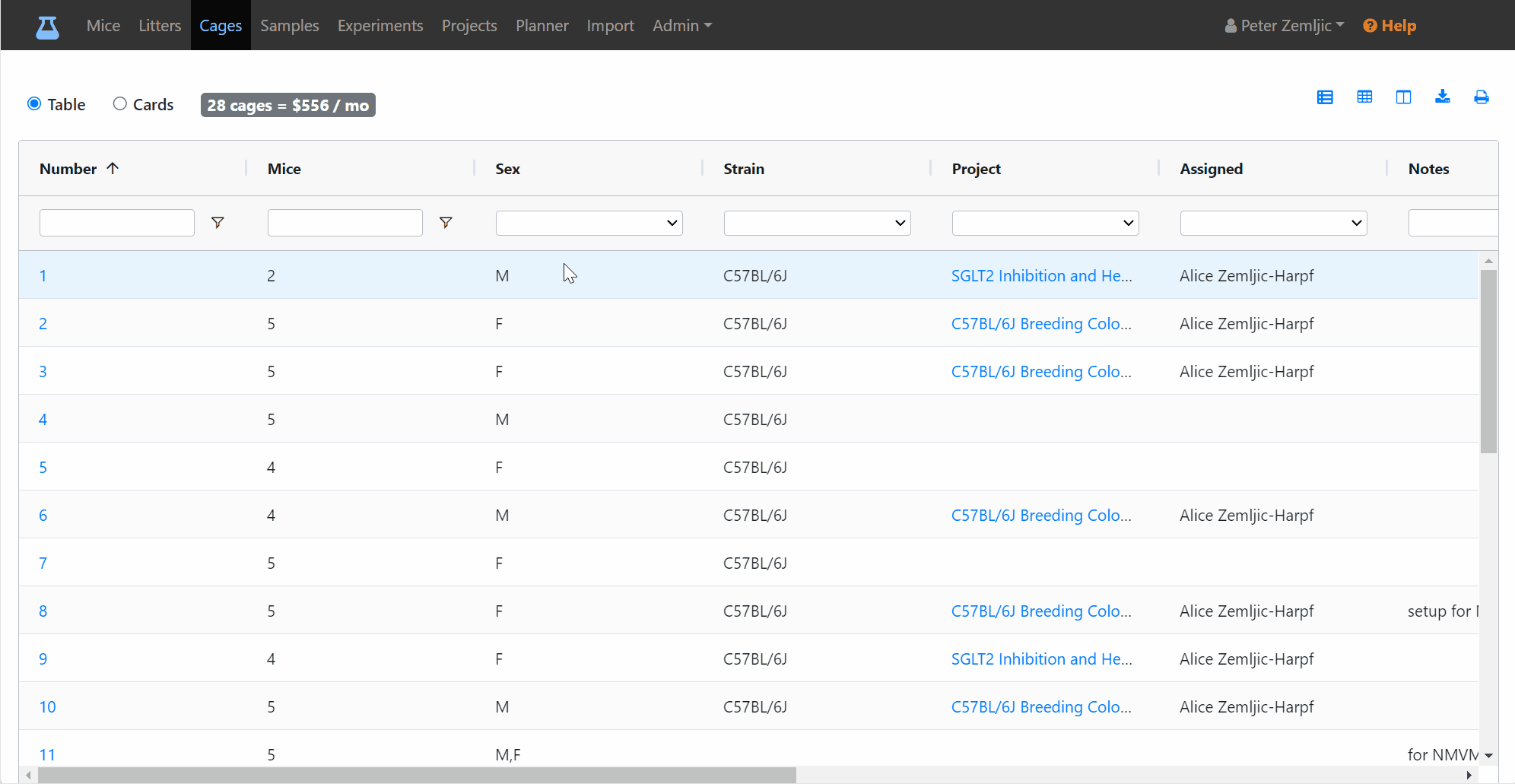Click the Project column header
This screenshot has height=784, width=1515.
coord(977,169)
